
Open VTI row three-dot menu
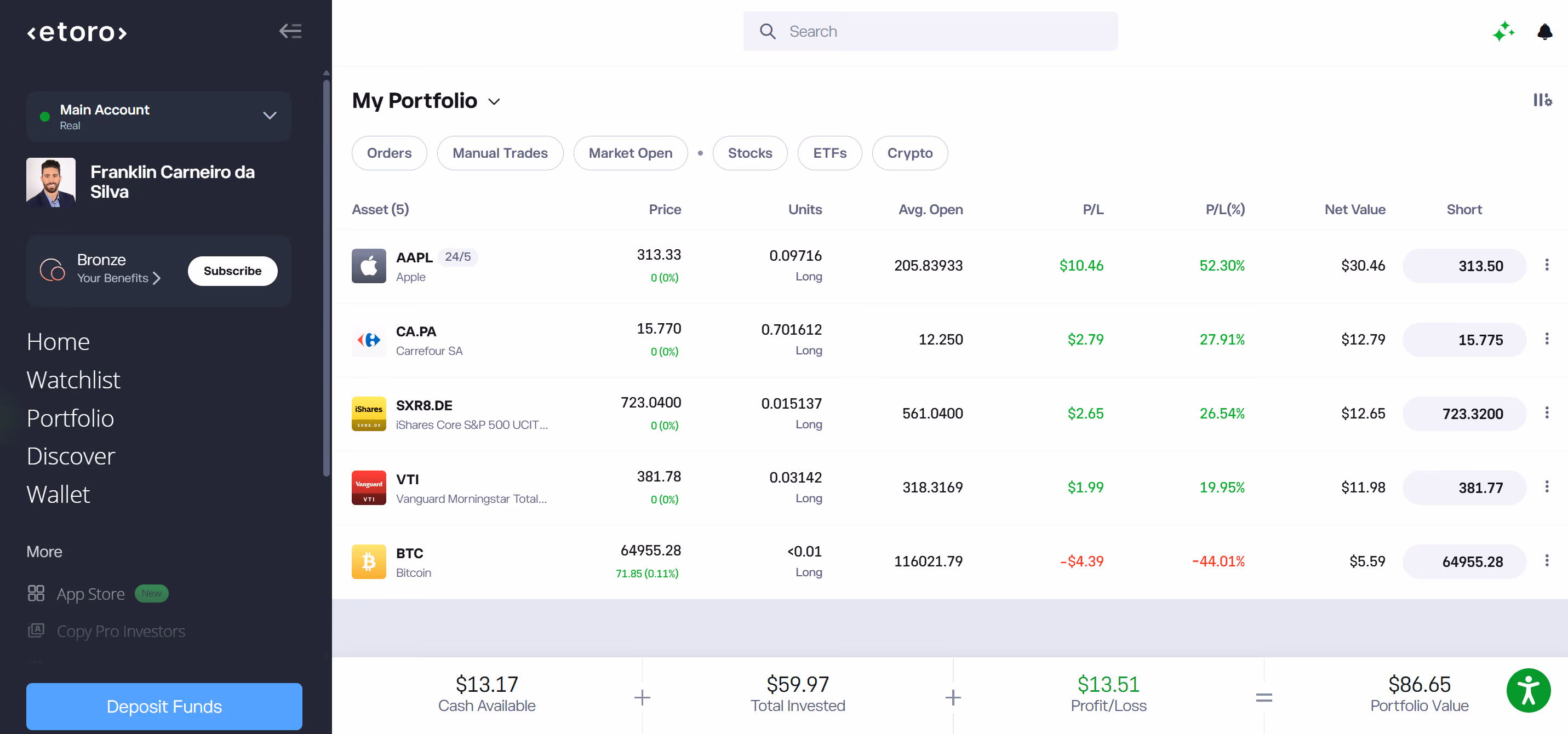tap(1547, 486)
